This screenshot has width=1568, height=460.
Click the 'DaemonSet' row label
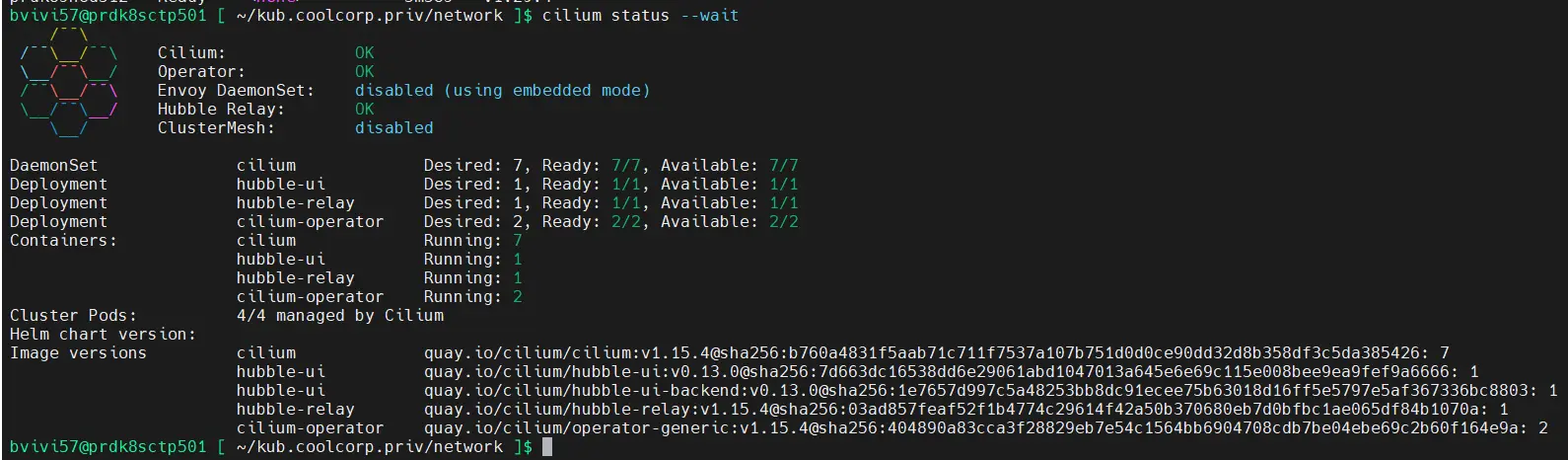(54, 166)
